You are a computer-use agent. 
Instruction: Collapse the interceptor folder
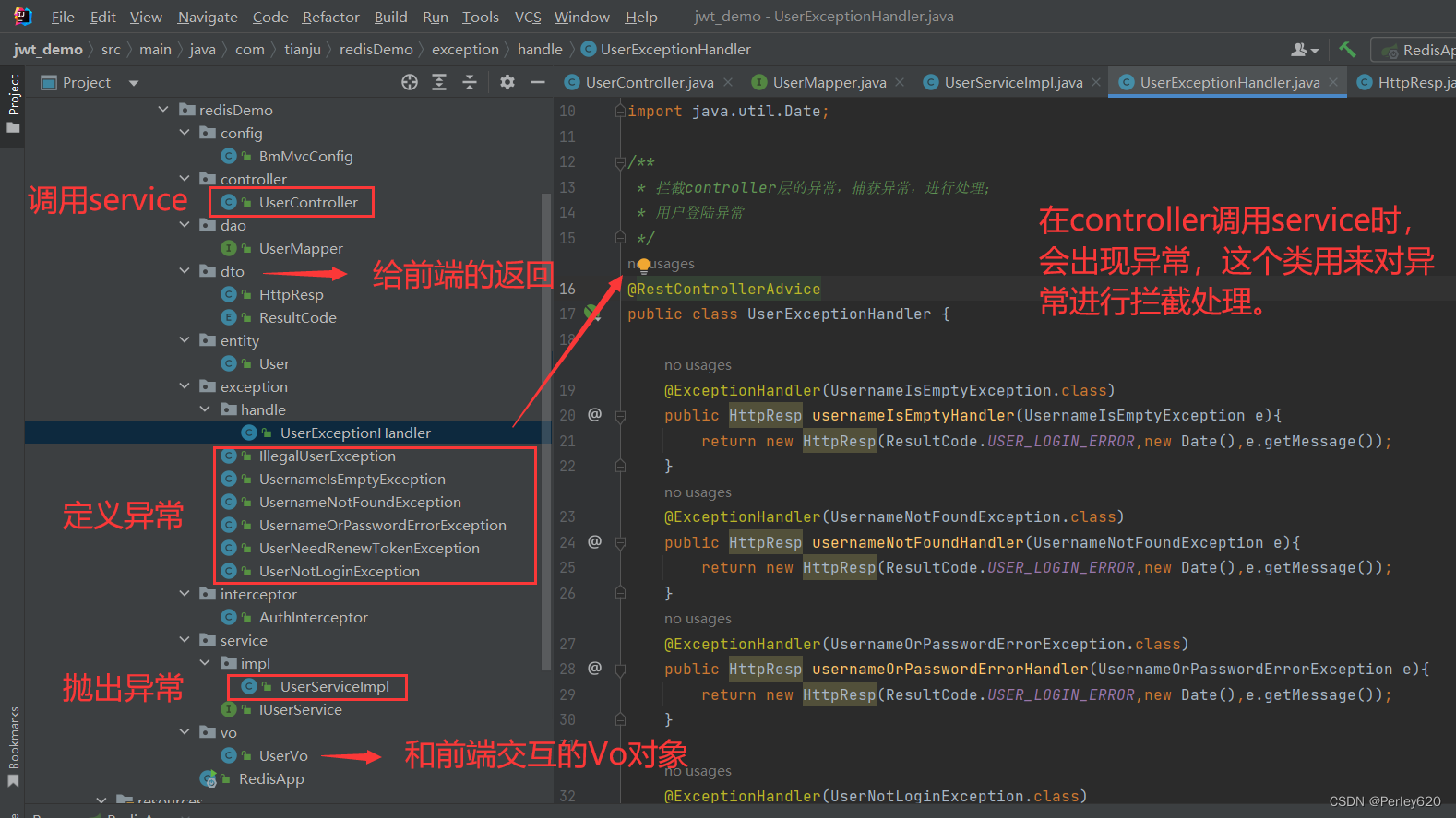coord(185,594)
